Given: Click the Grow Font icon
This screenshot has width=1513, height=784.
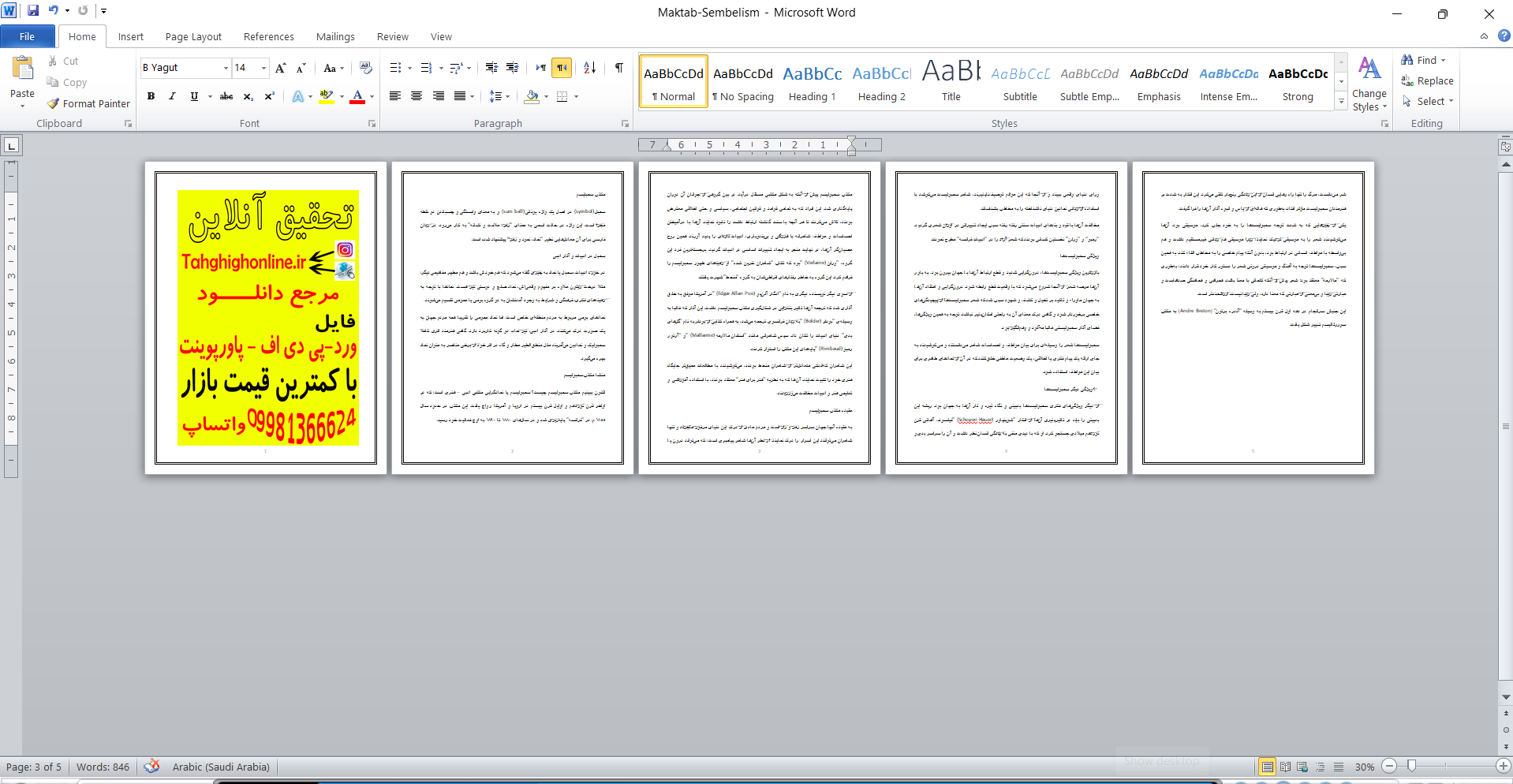Looking at the screenshot, I should pos(281,68).
